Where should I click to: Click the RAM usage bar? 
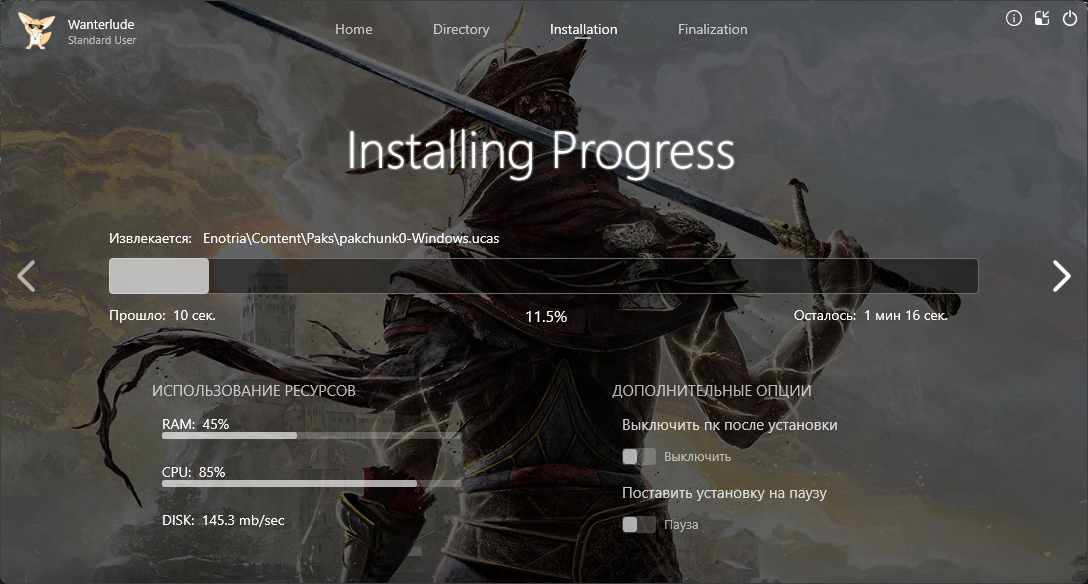[311, 436]
